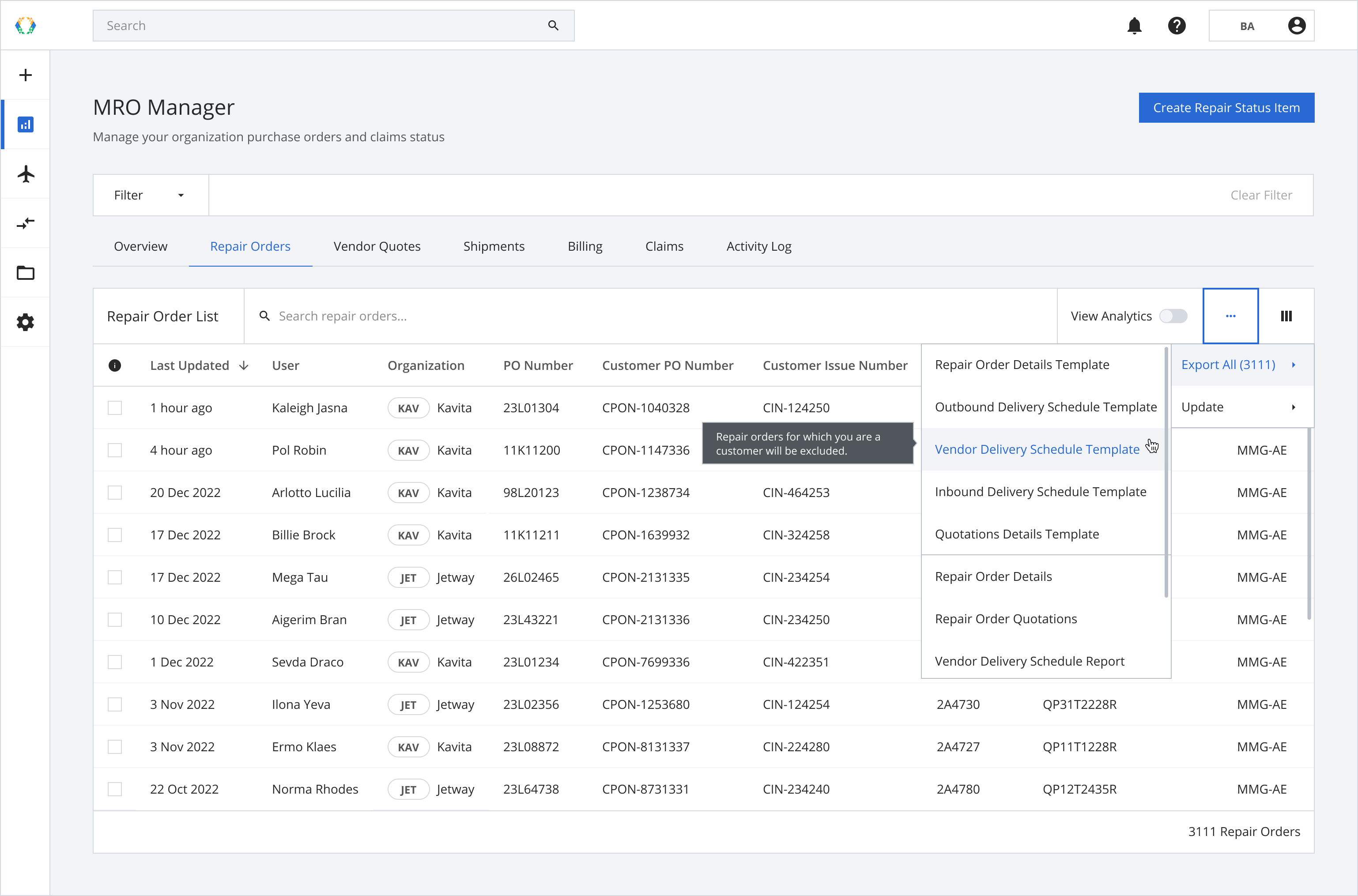Click the user account avatar icon
1358x896 pixels.
click(1297, 26)
